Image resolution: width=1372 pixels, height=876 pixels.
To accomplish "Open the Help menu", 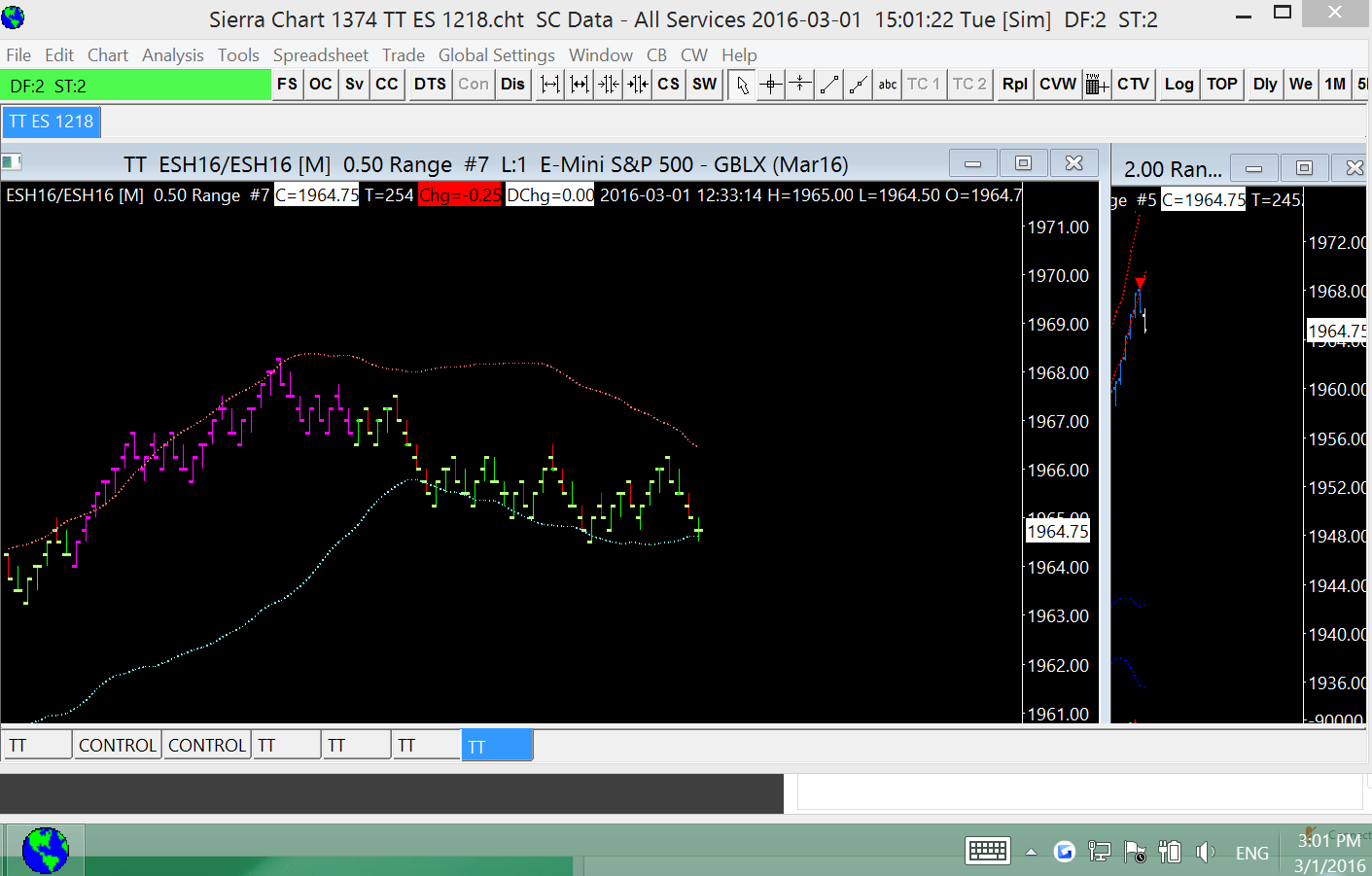I will (x=739, y=55).
